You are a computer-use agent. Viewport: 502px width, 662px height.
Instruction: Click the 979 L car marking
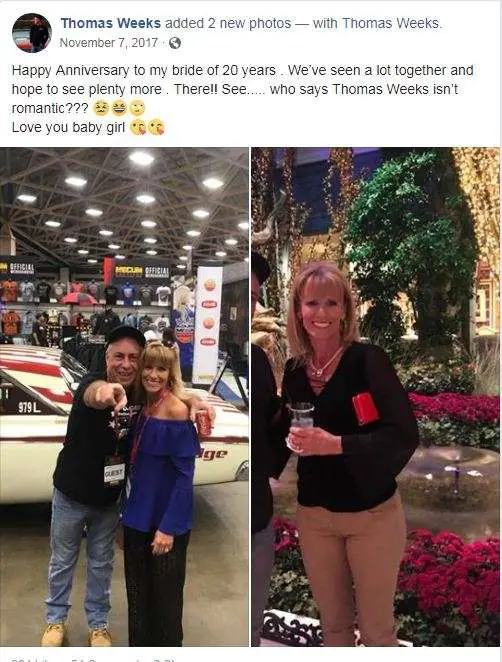coord(29,407)
